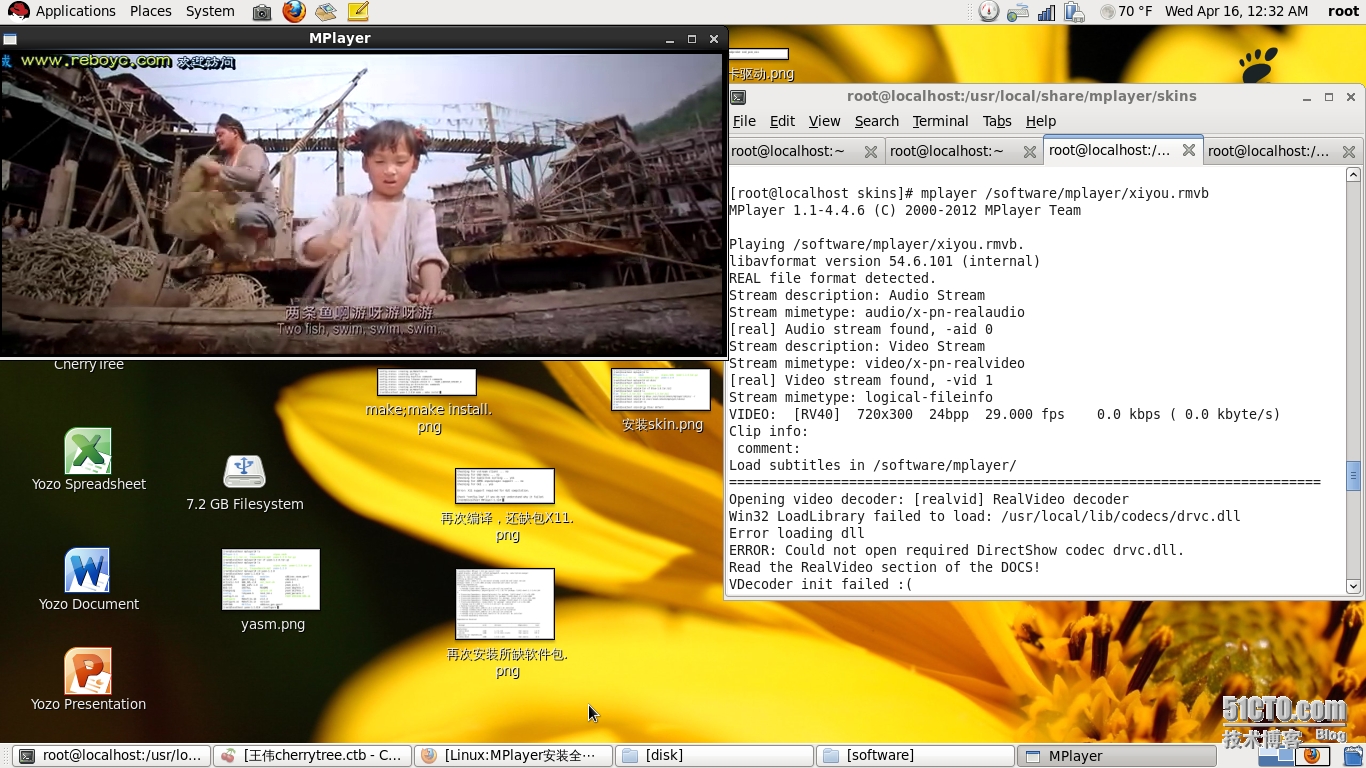Open the View menu in the terminal
This screenshot has width=1366, height=768.
point(824,121)
